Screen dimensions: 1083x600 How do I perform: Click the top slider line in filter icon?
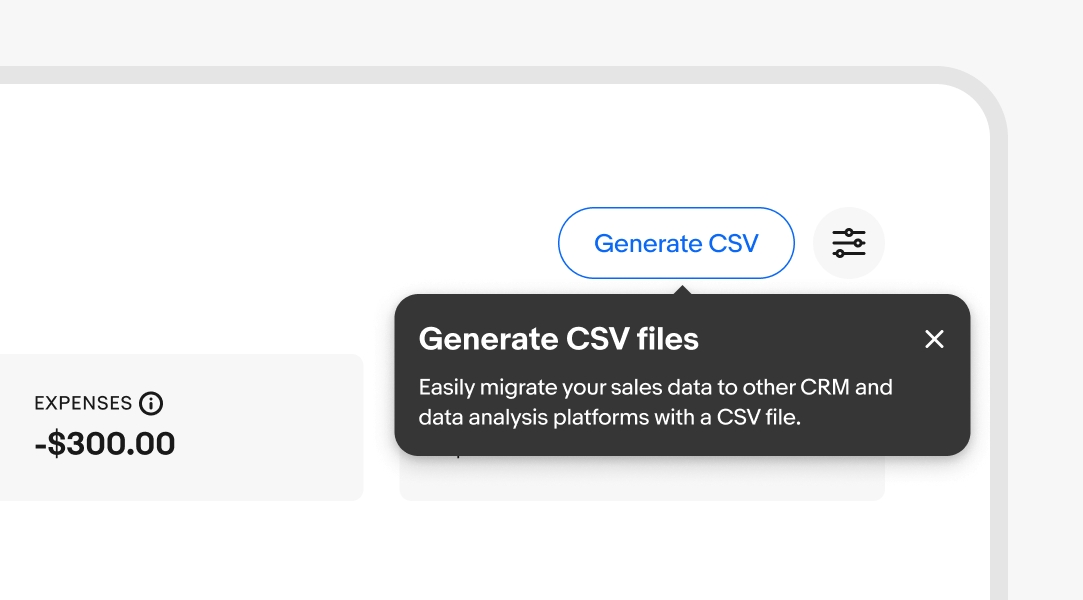[849, 232]
